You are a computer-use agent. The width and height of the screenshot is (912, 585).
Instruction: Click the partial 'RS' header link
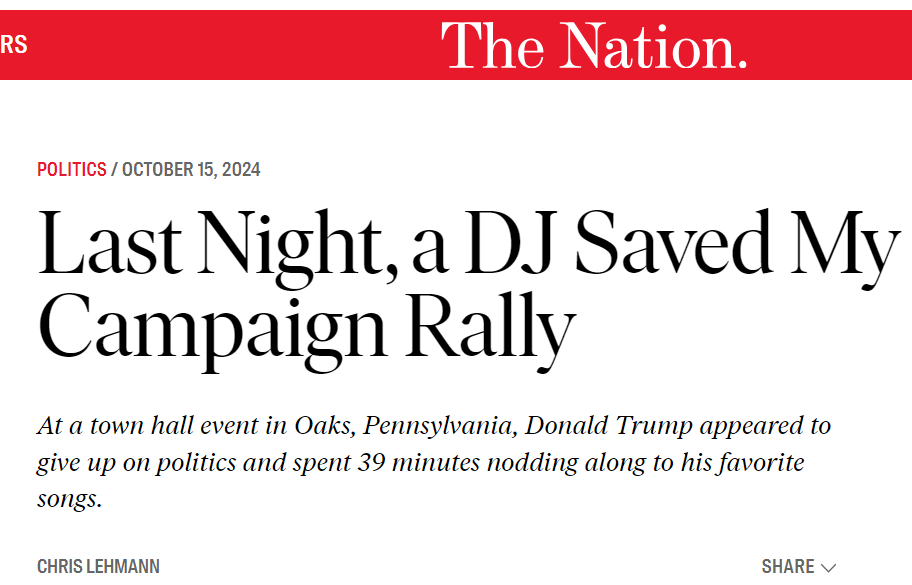point(14,44)
